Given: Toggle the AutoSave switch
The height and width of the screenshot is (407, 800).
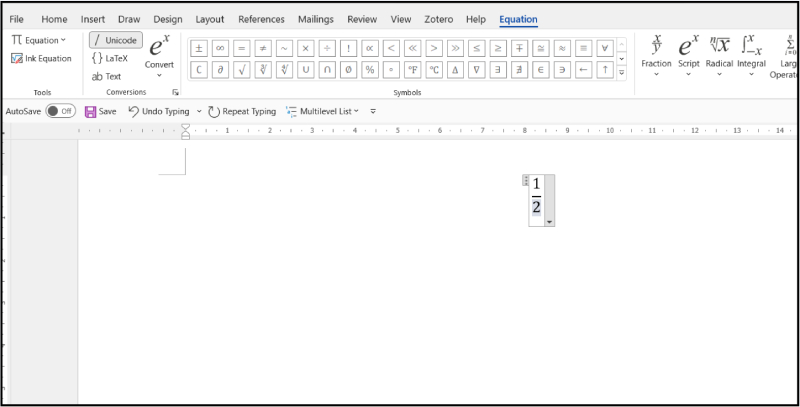Looking at the screenshot, I should 60,111.
